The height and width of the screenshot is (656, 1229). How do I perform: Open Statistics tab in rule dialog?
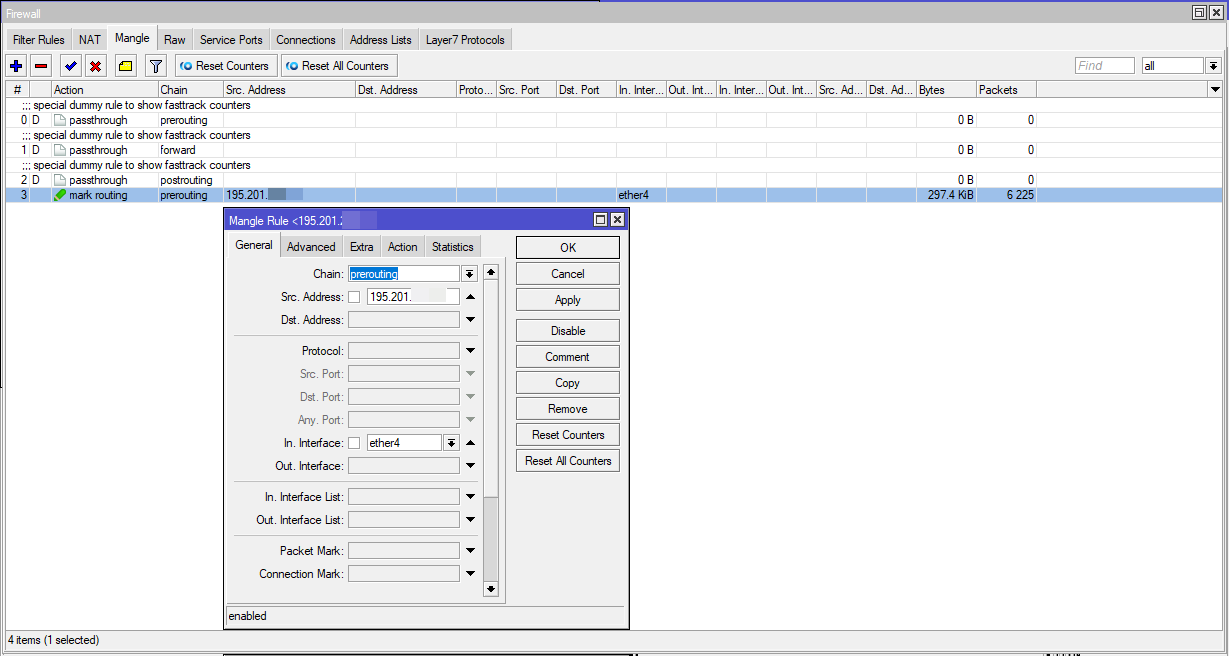453,247
